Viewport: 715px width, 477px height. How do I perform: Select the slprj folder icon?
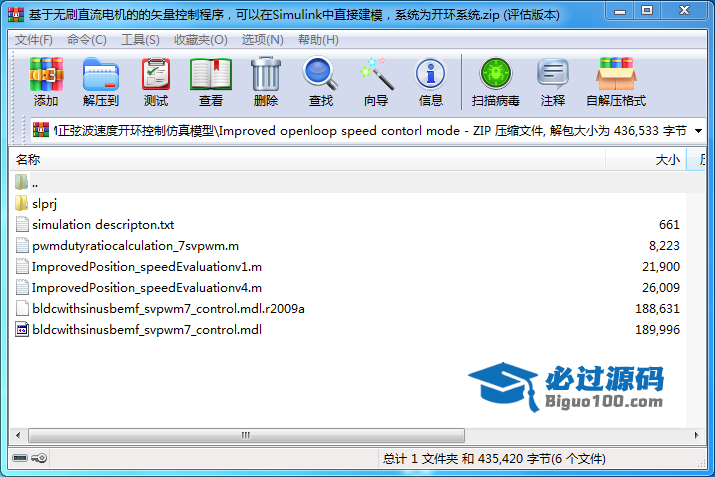tap(21, 203)
